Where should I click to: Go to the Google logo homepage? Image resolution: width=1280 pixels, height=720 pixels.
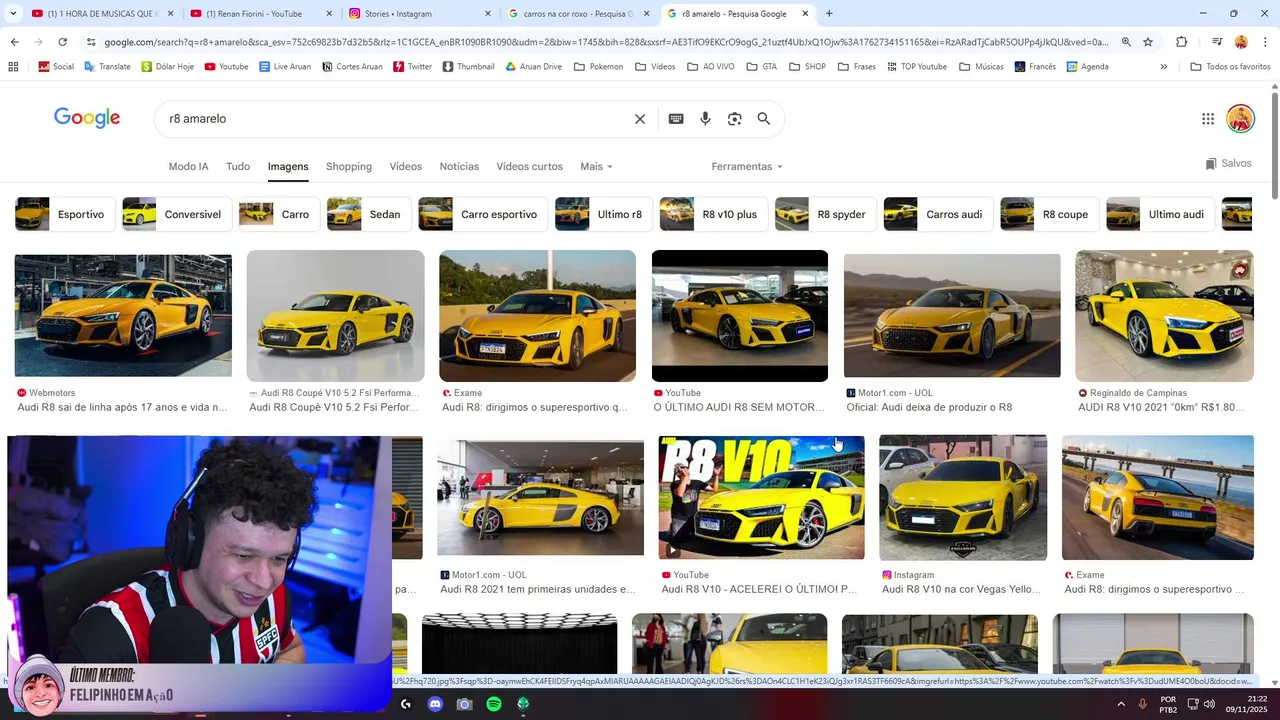[87, 118]
